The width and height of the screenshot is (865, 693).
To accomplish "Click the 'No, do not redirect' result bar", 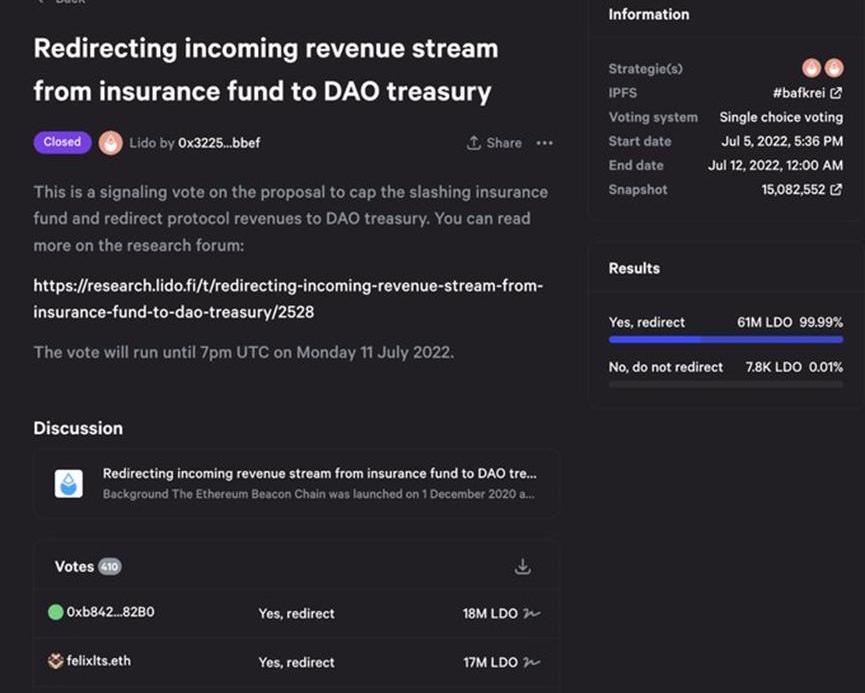I will (725, 384).
